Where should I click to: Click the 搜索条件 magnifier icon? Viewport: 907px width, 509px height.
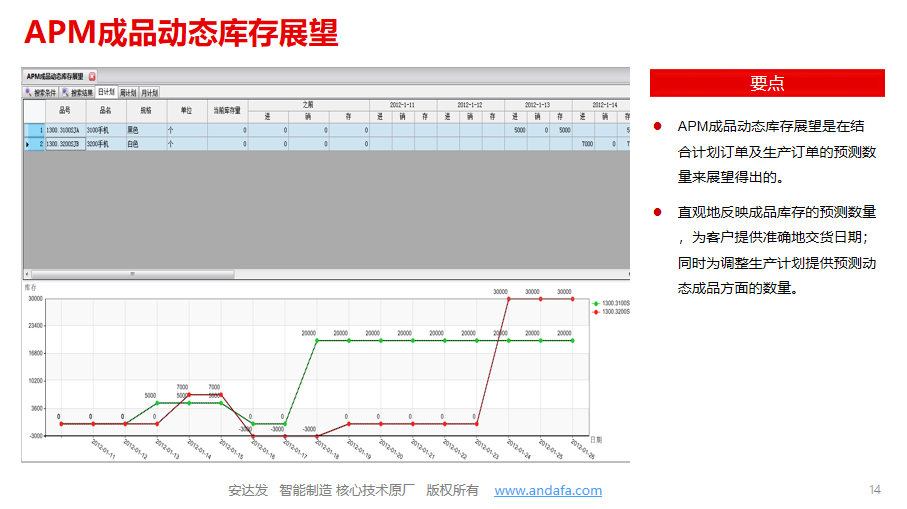tap(28, 92)
